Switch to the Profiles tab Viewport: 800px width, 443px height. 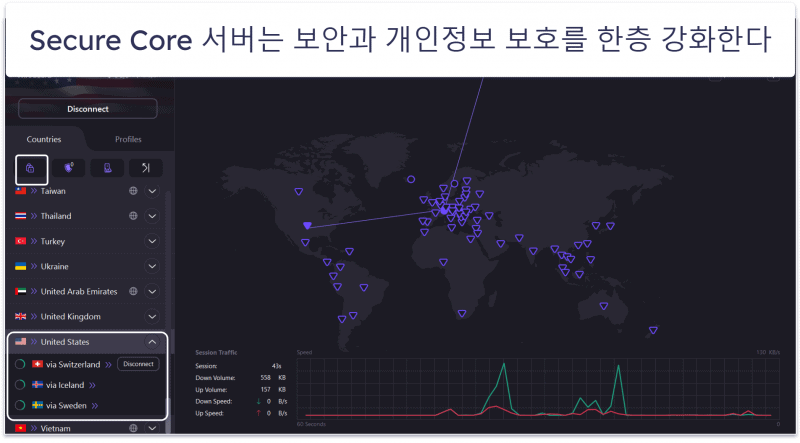[128, 139]
